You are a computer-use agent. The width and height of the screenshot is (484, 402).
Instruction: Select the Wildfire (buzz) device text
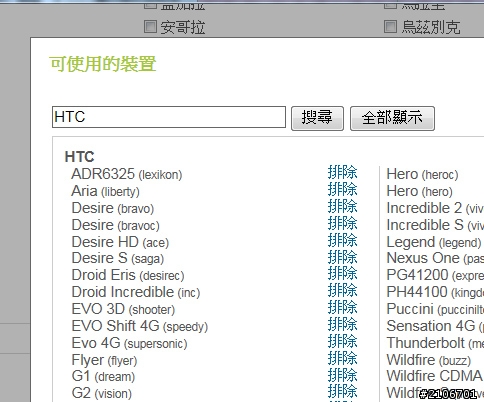429,360
